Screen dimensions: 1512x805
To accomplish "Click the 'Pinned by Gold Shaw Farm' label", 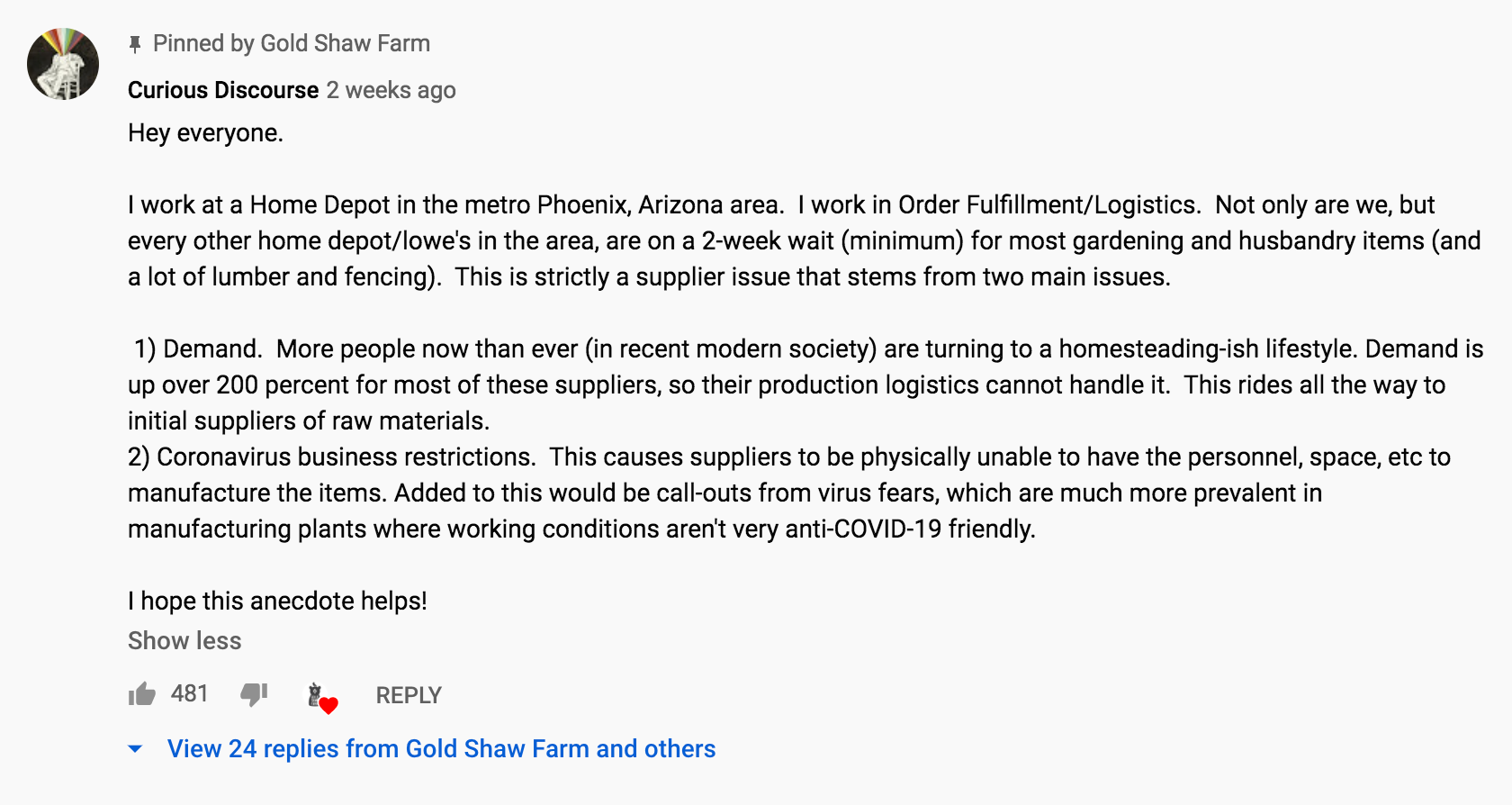I will click(x=292, y=43).
